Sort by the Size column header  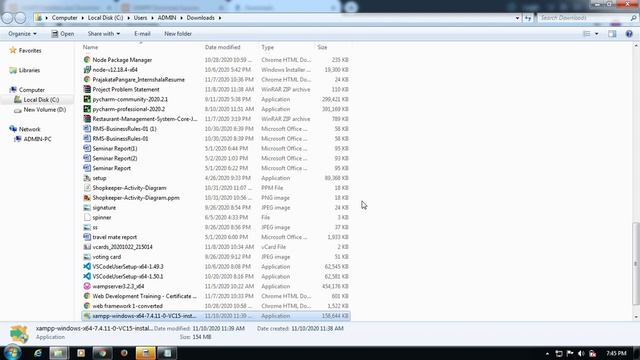322,47
